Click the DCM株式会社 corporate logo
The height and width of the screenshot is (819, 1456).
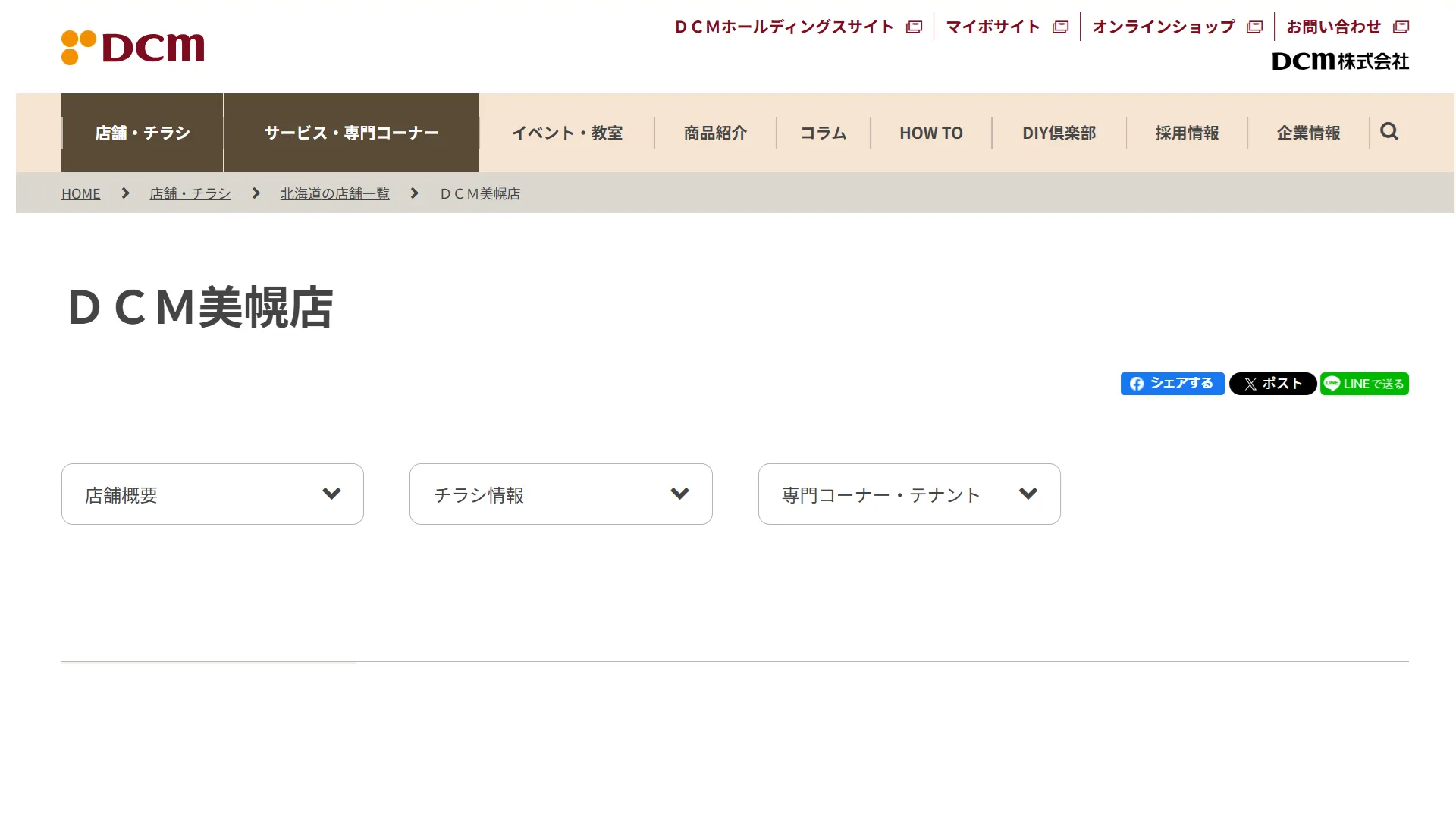click(x=1340, y=61)
